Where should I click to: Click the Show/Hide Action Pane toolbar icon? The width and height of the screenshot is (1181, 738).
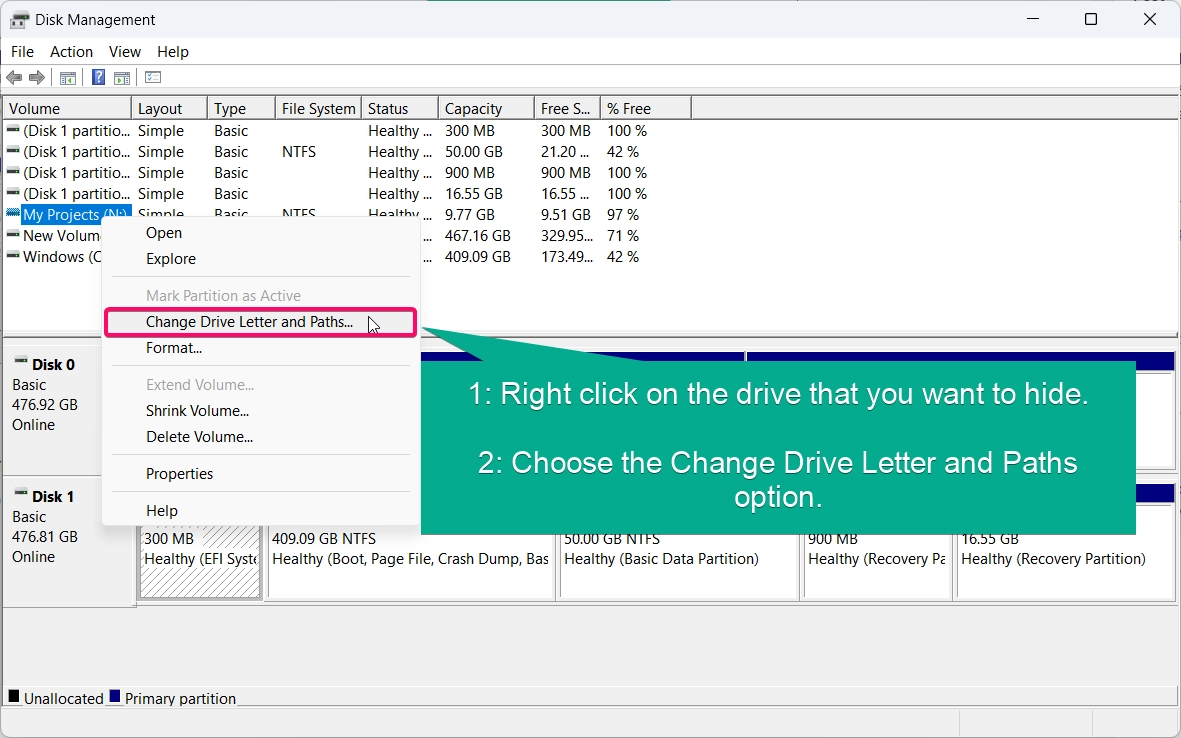(x=122, y=78)
